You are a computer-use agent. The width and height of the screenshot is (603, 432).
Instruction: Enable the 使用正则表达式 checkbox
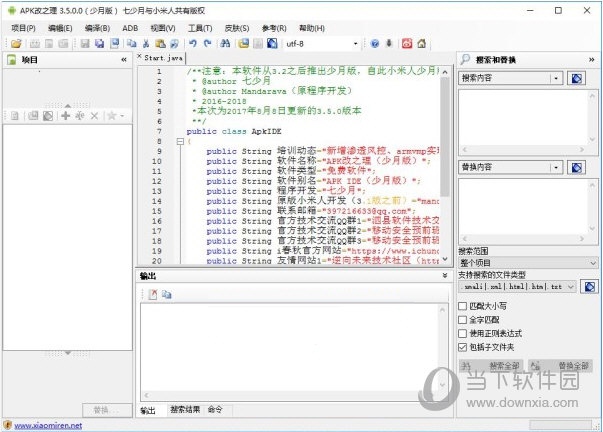click(x=463, y=334)
